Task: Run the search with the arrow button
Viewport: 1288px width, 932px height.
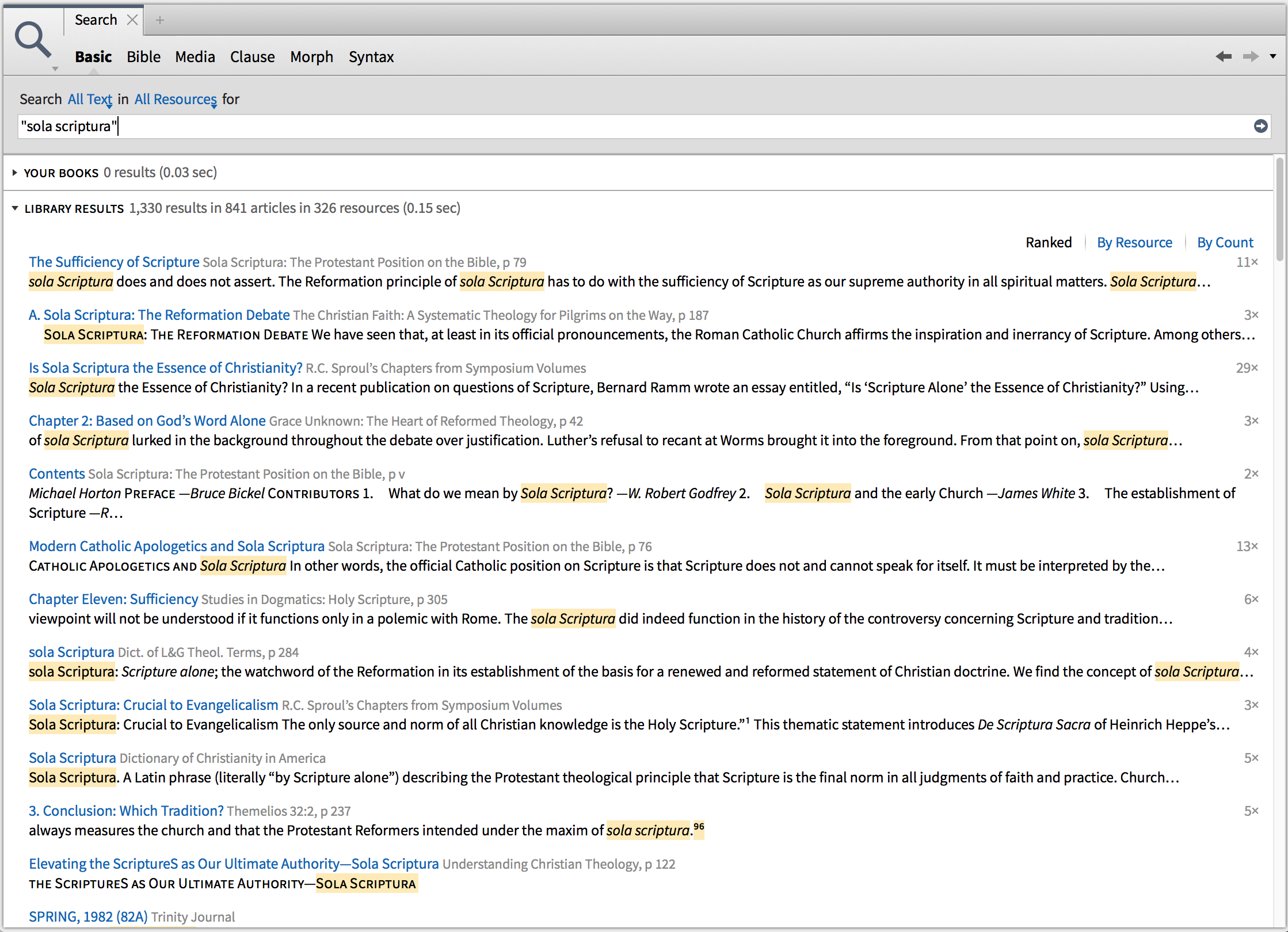Action: click(1260, 126)
